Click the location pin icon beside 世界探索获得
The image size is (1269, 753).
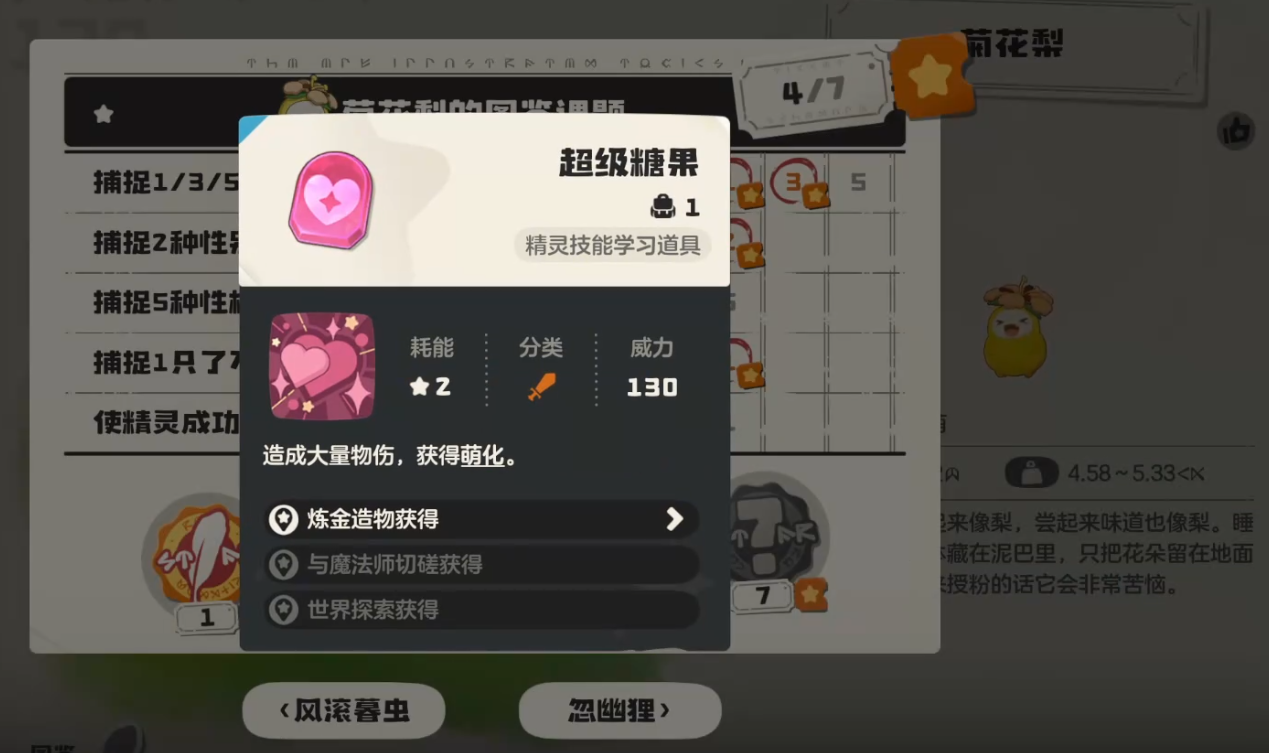click(x=284, y=609)
